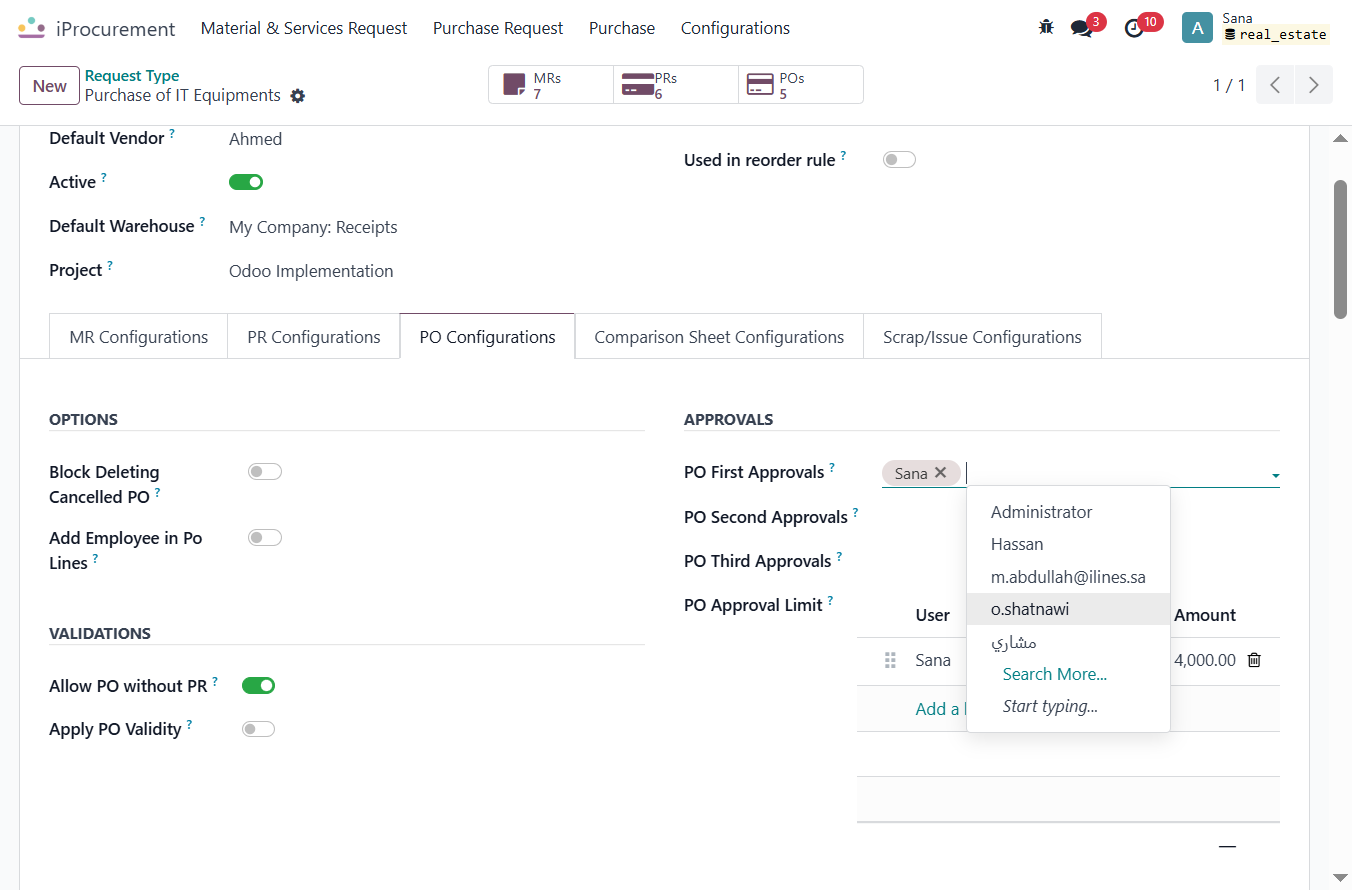Image resolution: width=1352 pixels, height=890 pixels.
Task: Switch to Comparison Sheet Configurations tab
Action: [719, 337]
